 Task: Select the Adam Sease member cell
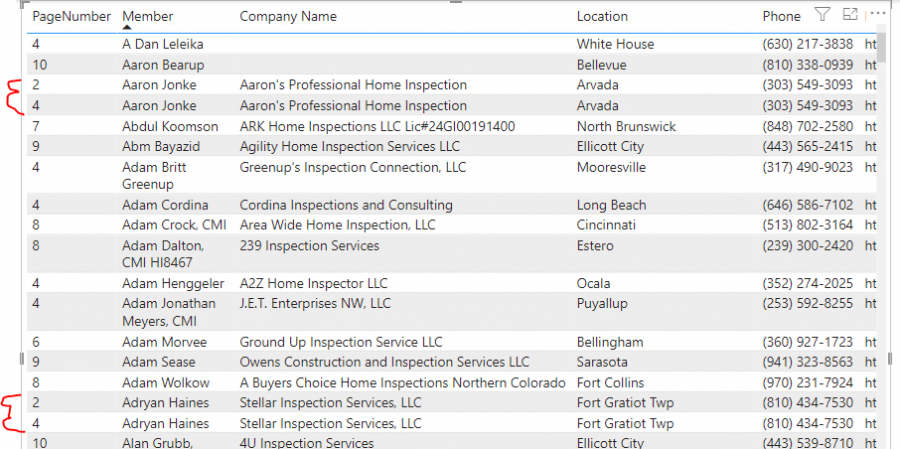[x=158, y=362]
